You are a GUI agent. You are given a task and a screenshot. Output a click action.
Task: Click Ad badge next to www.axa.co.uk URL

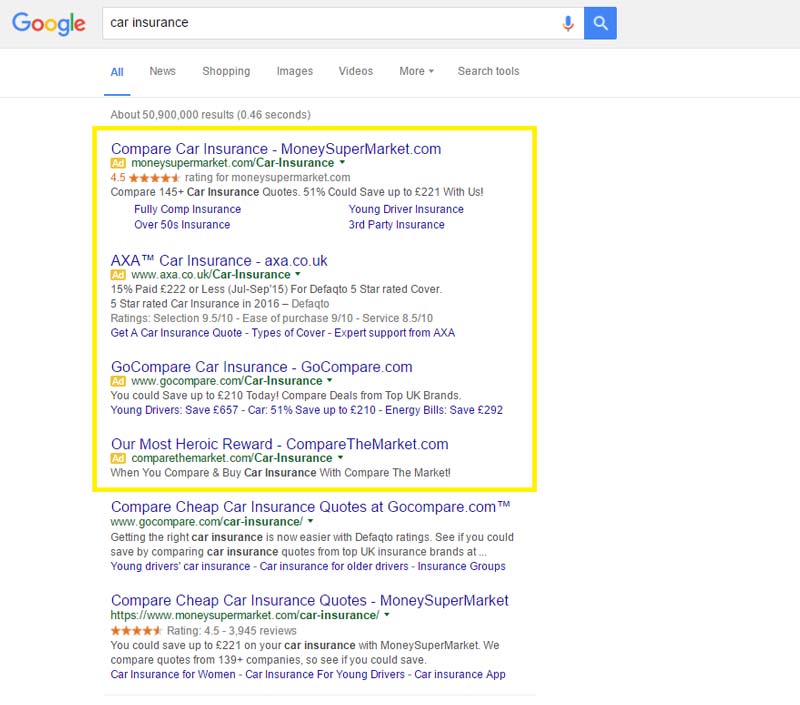pos(118,275)
